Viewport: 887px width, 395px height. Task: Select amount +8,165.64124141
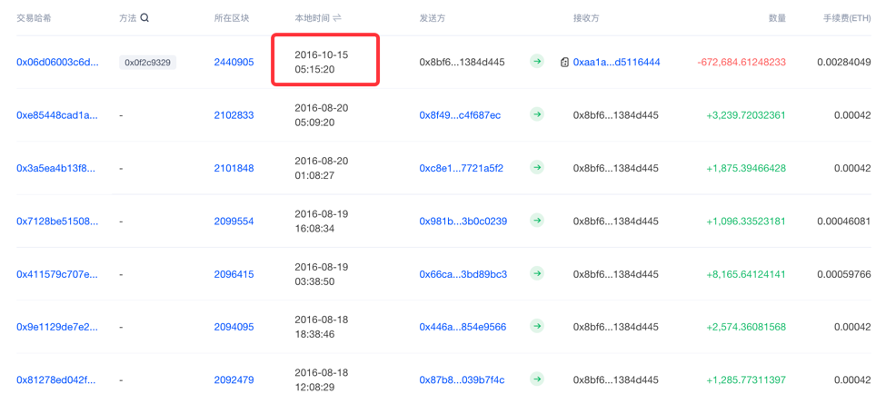746,274
